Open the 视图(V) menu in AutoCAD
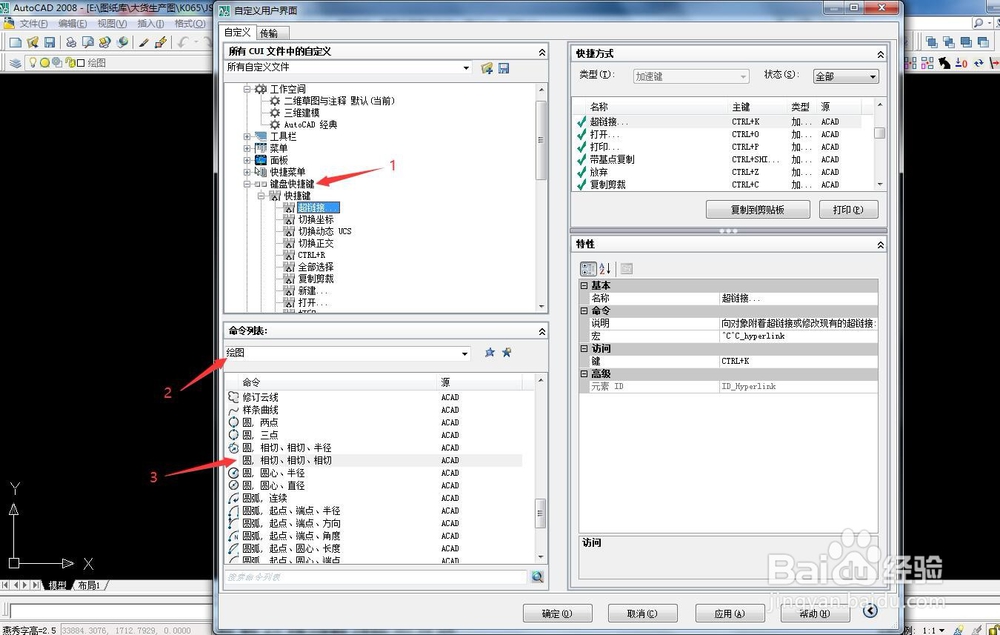 [x=112, y=24]
